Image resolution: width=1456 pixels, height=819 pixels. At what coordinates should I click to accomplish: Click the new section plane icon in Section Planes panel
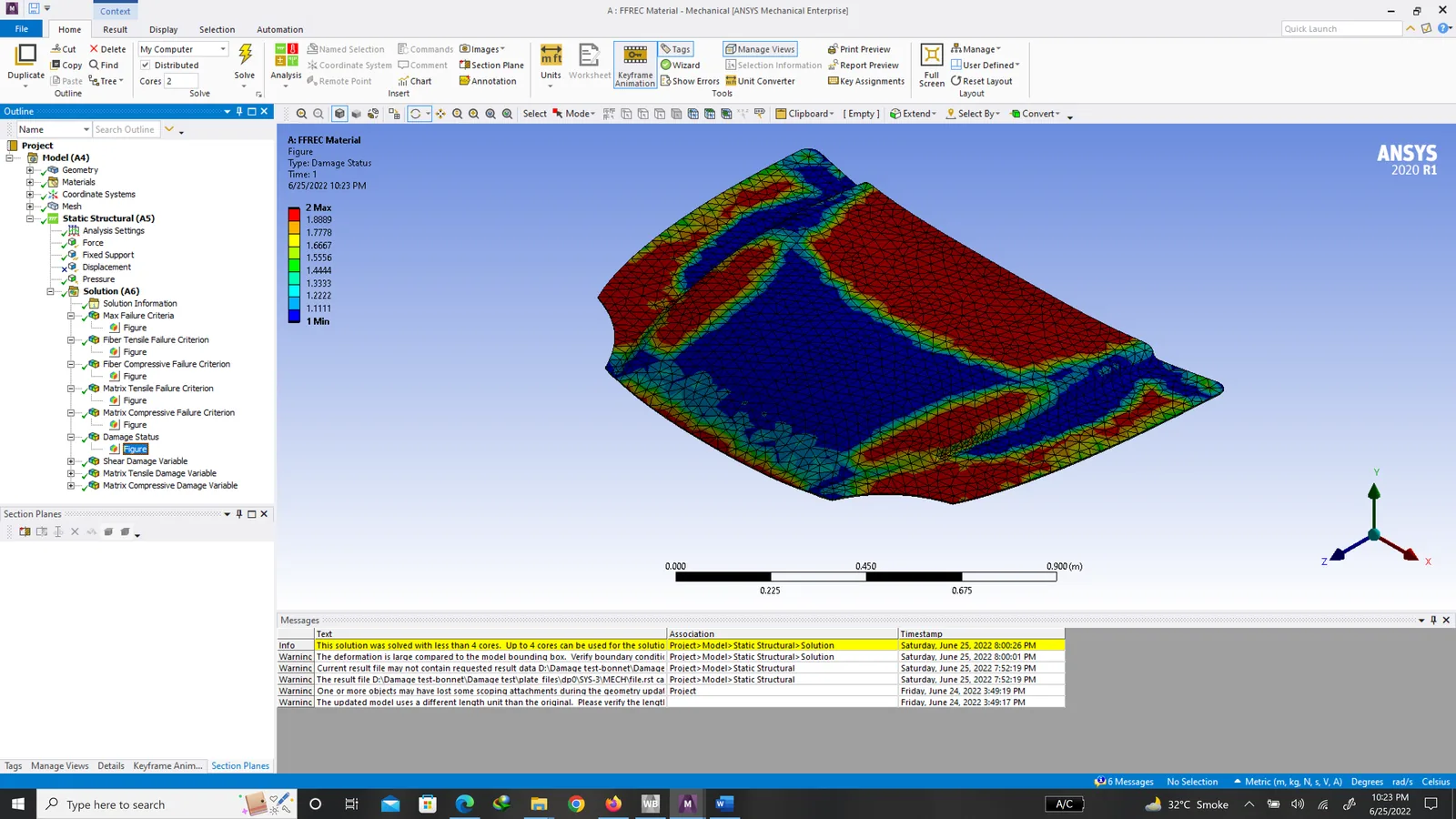pos(25,531)
